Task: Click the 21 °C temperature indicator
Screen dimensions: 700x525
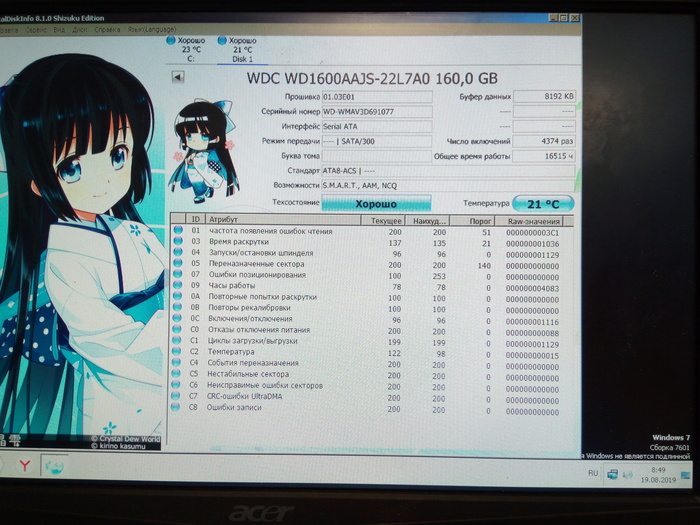Action: 544,204
